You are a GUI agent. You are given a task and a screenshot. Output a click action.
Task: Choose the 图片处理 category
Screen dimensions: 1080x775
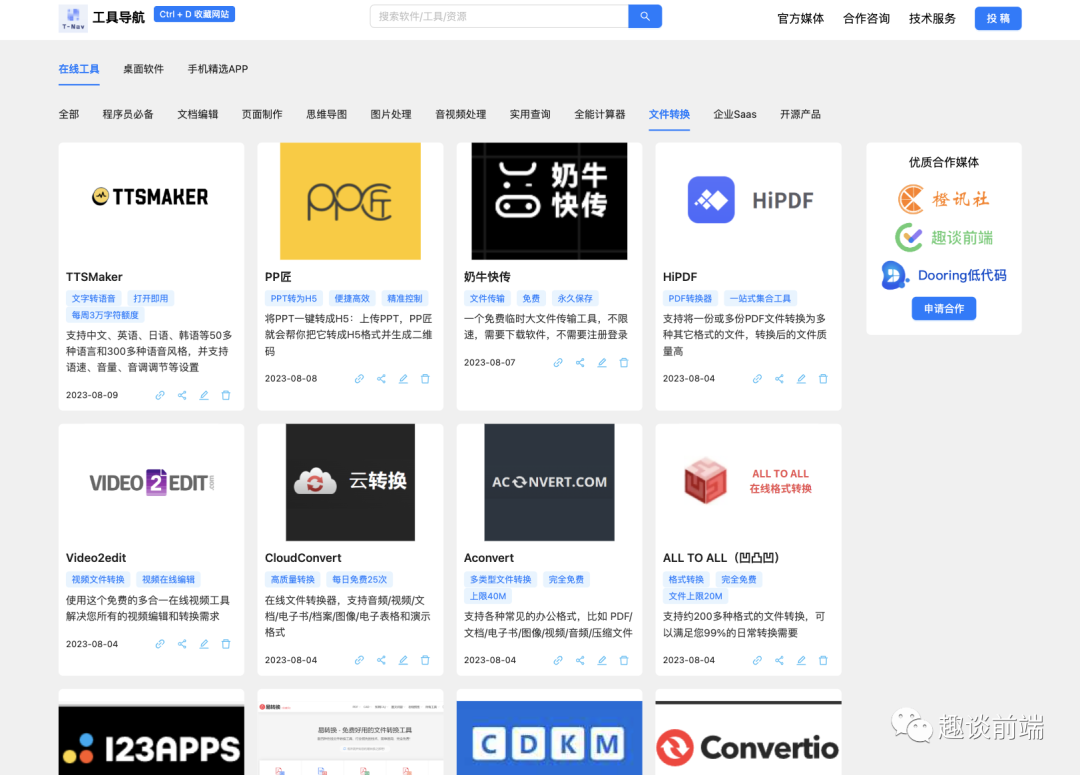pyautogui.click(x=391, y=114)
